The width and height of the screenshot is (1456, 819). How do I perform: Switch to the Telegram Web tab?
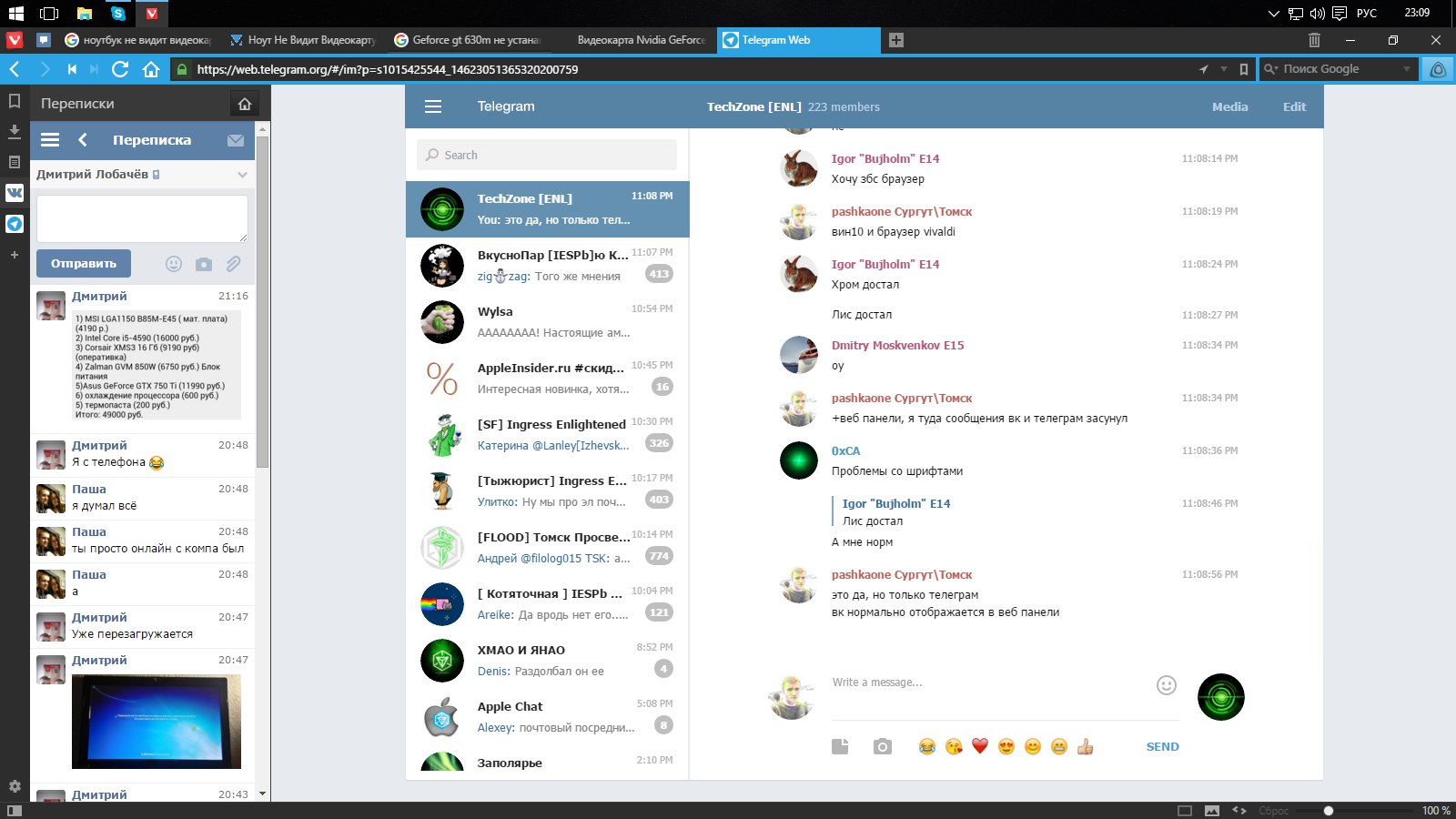tap(799, 40)
